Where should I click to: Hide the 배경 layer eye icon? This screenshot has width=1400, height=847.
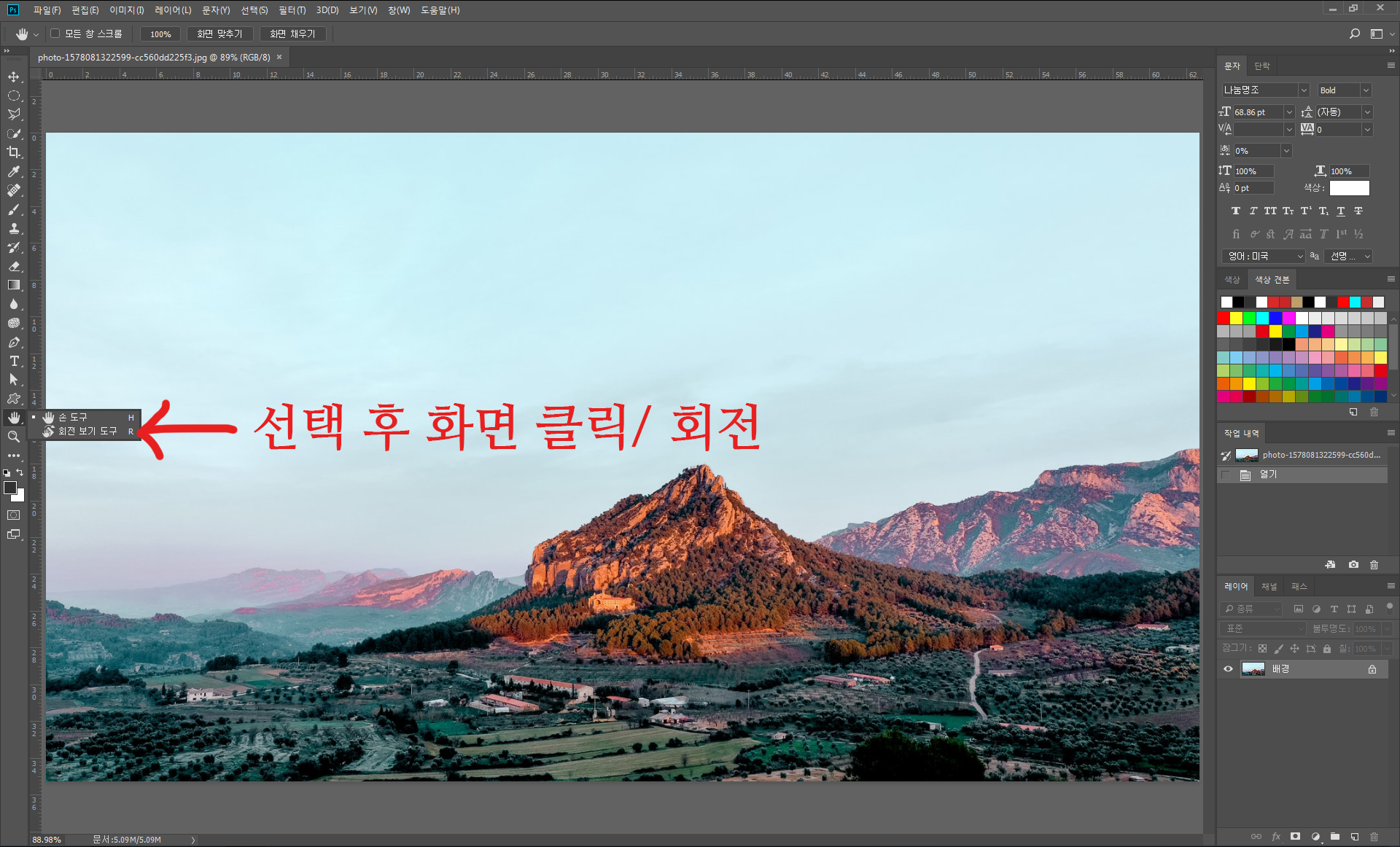(1228, 669)
